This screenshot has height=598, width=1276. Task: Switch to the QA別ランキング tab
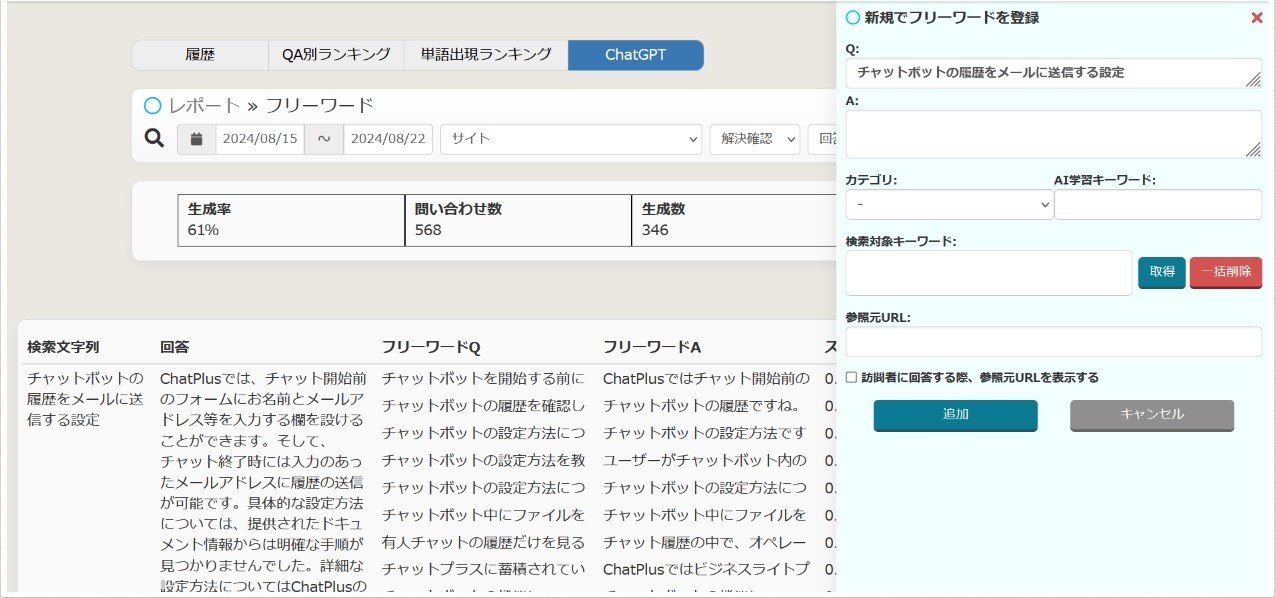pyautogui.click(x=336, y=55)
